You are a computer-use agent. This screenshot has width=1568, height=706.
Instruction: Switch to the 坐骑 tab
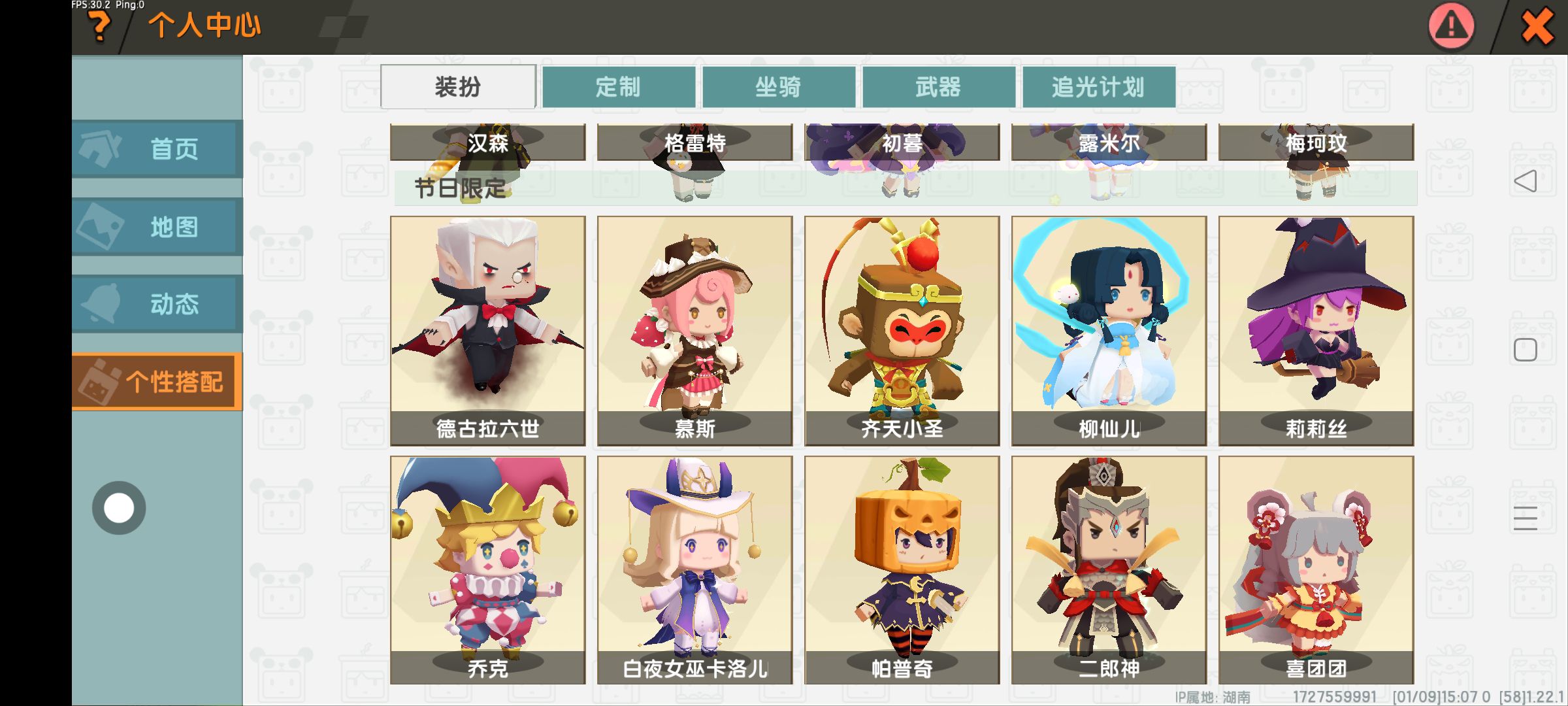point(778,87)
